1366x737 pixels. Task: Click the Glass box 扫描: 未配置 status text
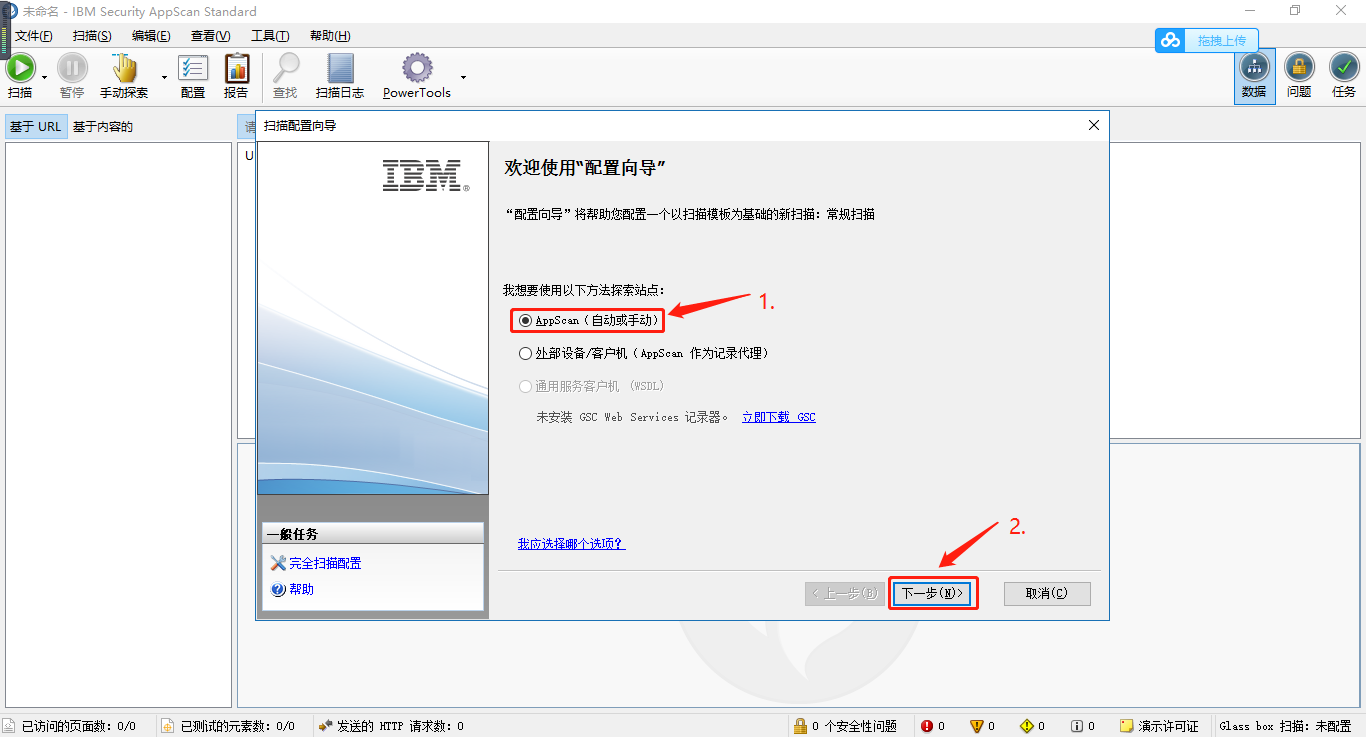pyautogui.click(x=1285, y=726)
